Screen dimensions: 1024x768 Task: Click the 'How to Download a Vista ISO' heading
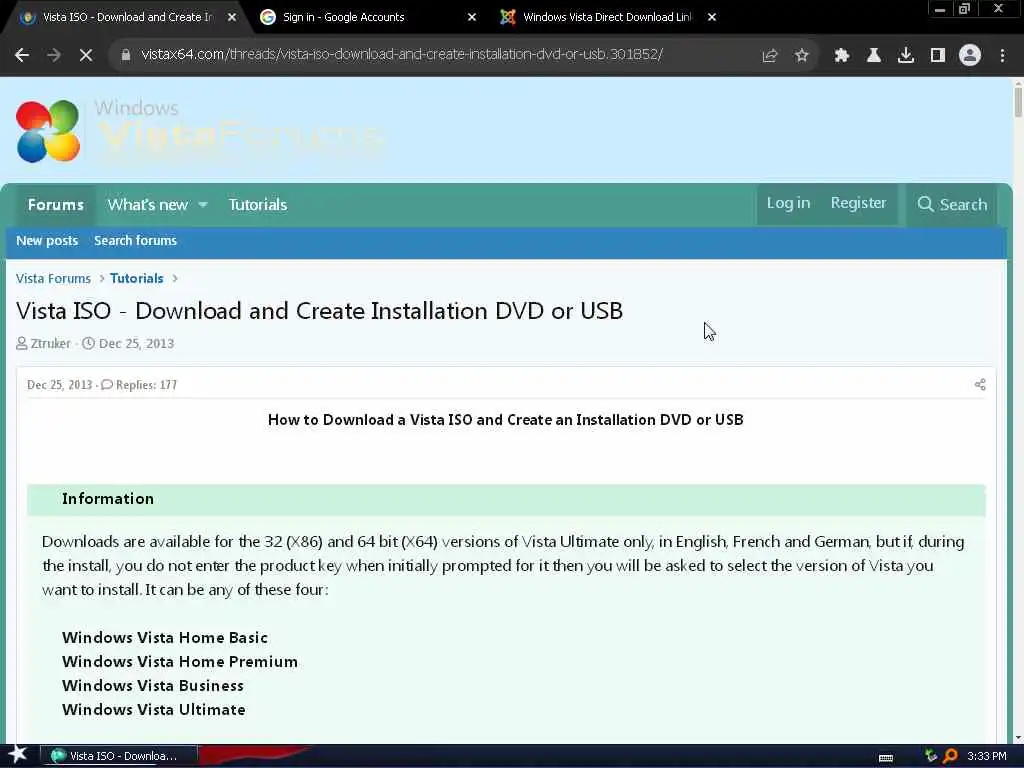(x=505, y=420)
